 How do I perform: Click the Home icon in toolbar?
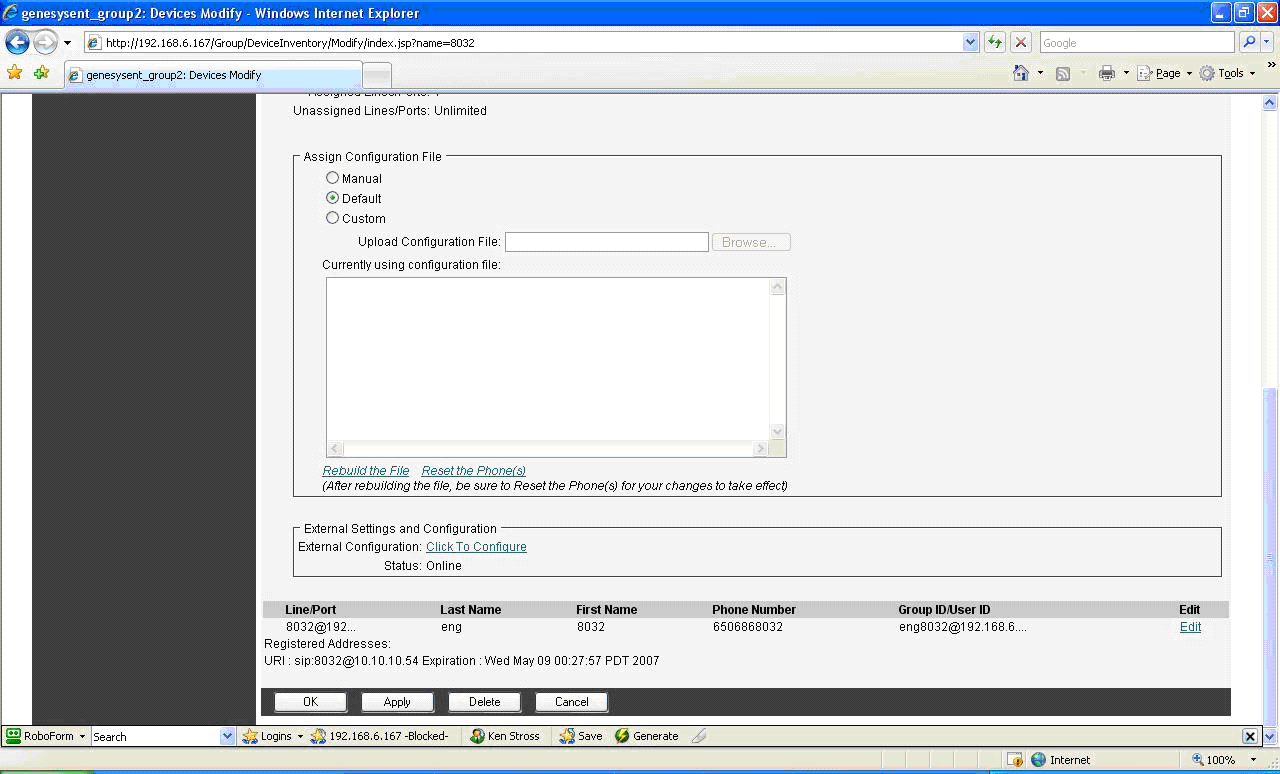click(1020, 73)
